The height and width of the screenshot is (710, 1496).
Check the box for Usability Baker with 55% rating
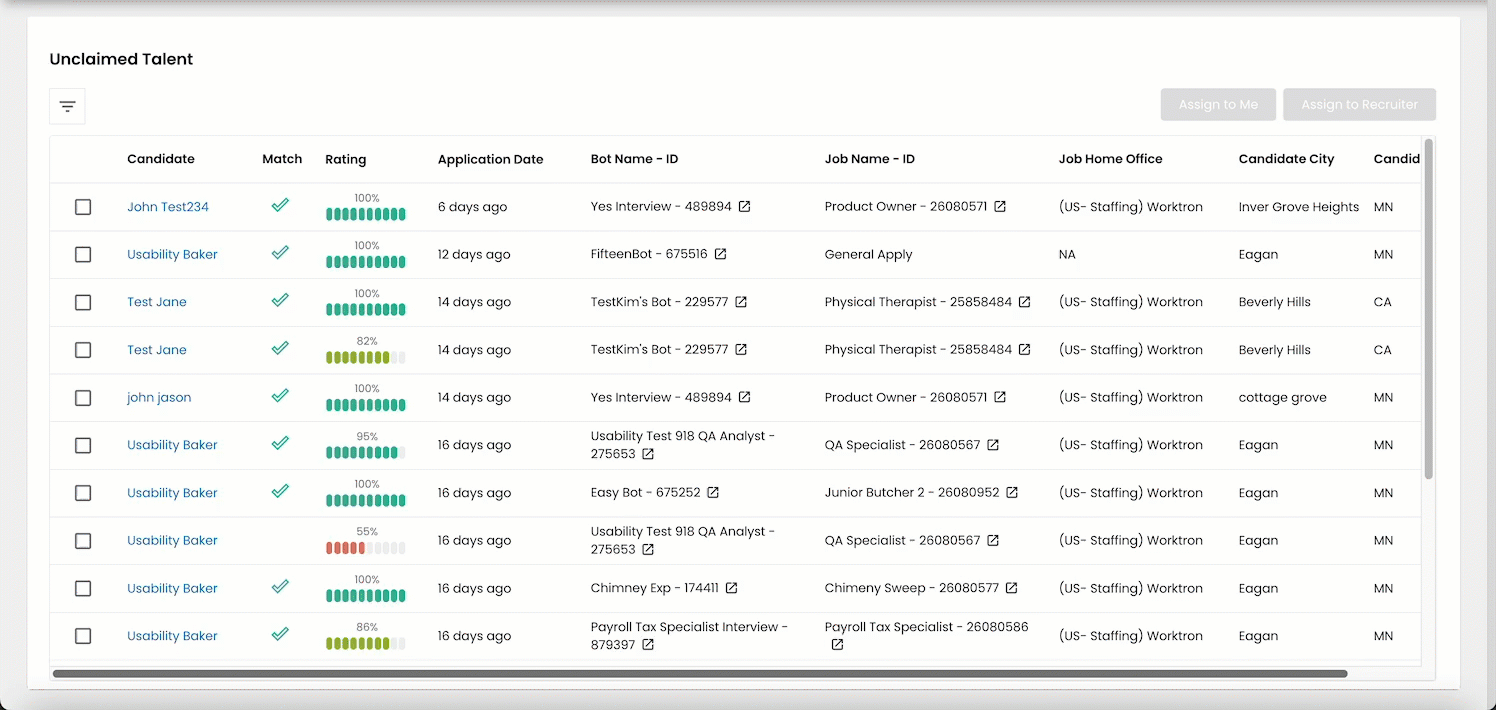pyautogui.click(x=83, y=541)
